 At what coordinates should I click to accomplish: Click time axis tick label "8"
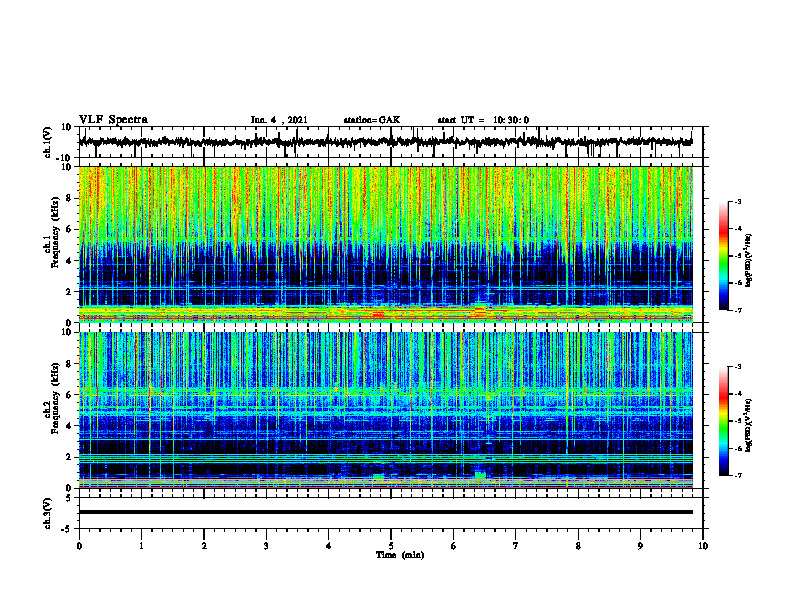pyautogui.click(x=578, y=546)
